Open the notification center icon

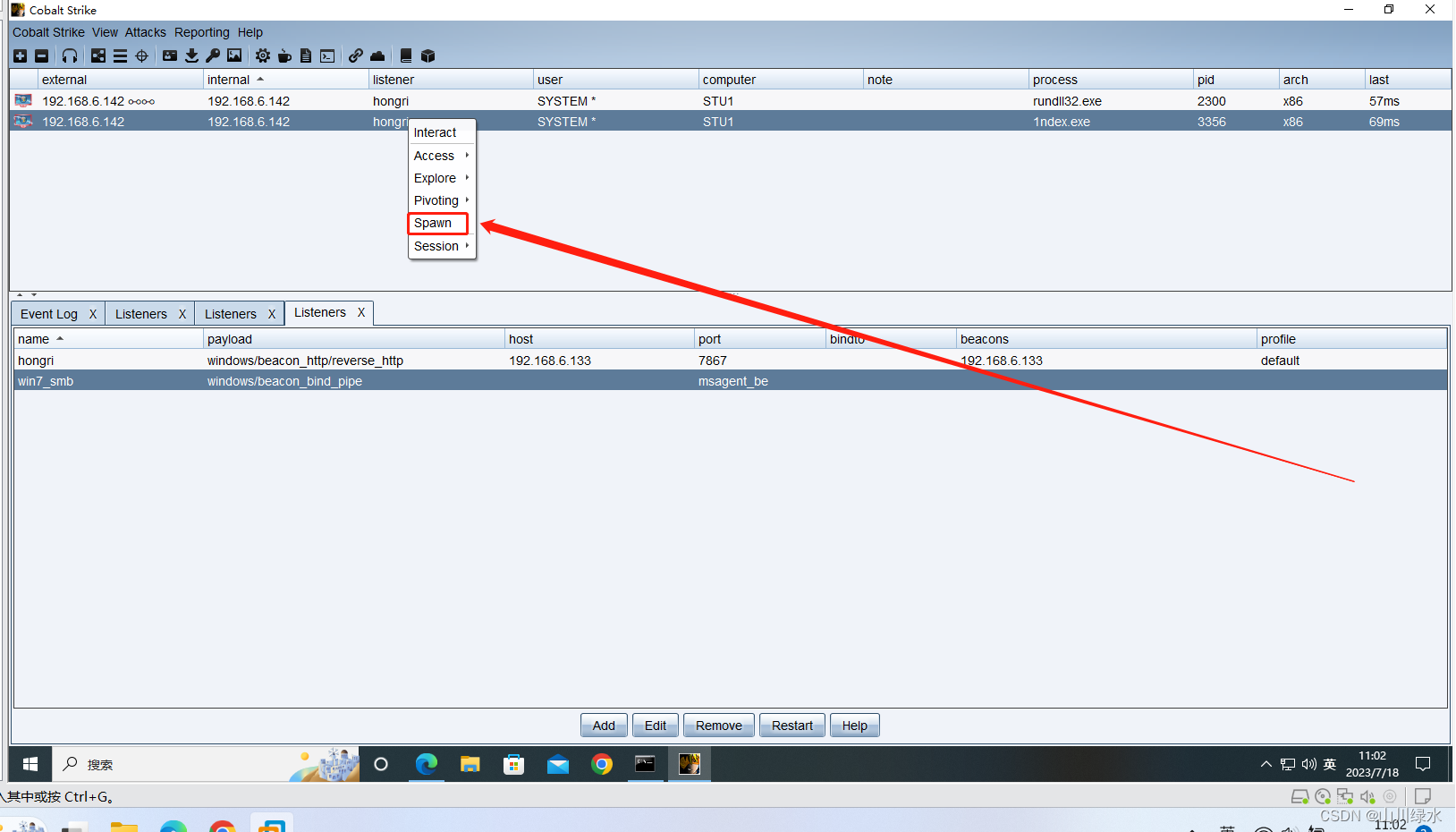(x=1423, y=764)
